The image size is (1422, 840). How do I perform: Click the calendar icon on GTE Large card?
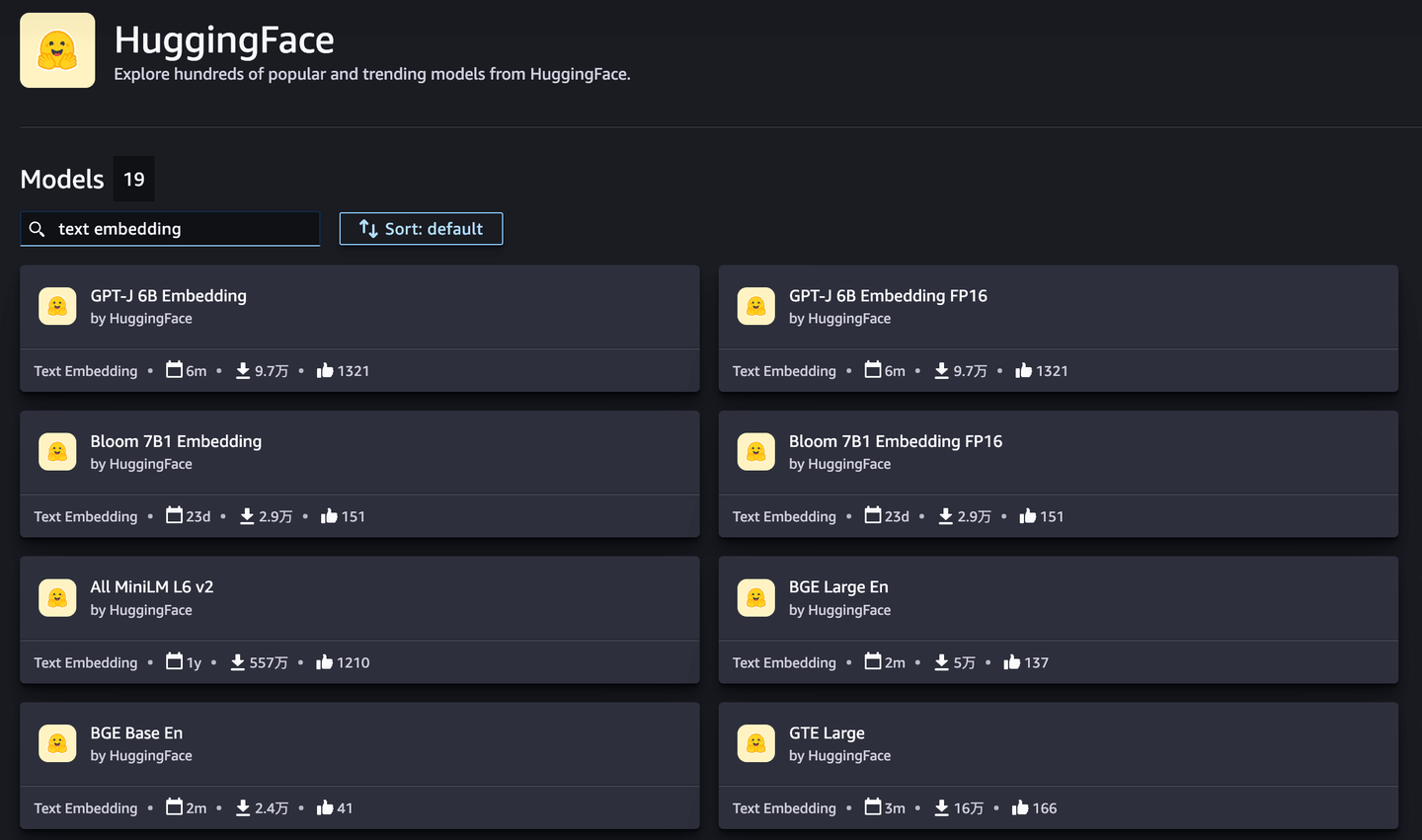click(873, 807)
